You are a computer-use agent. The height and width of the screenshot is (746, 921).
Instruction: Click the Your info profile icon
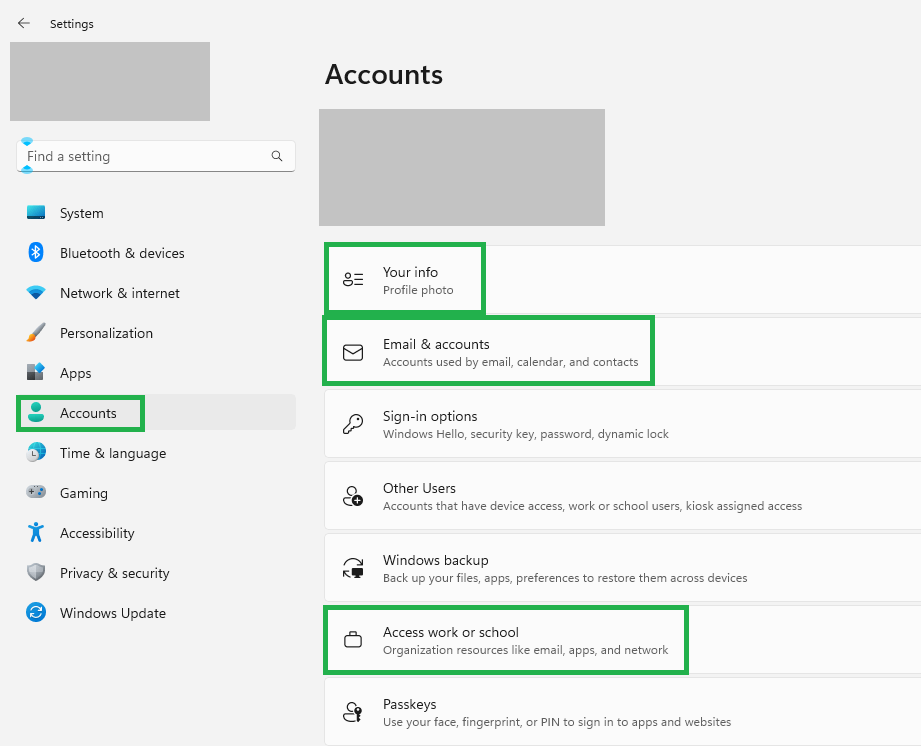[353, 280]
